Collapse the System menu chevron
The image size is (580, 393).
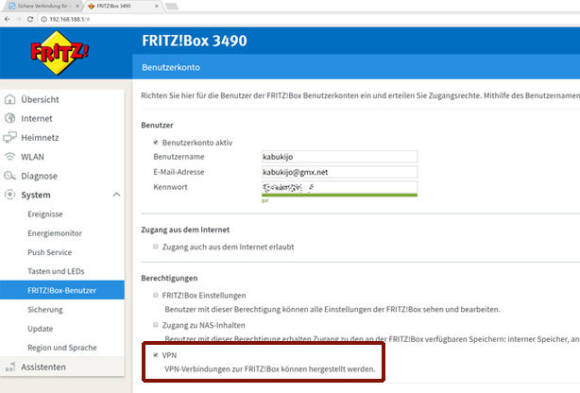pos(117,195)
